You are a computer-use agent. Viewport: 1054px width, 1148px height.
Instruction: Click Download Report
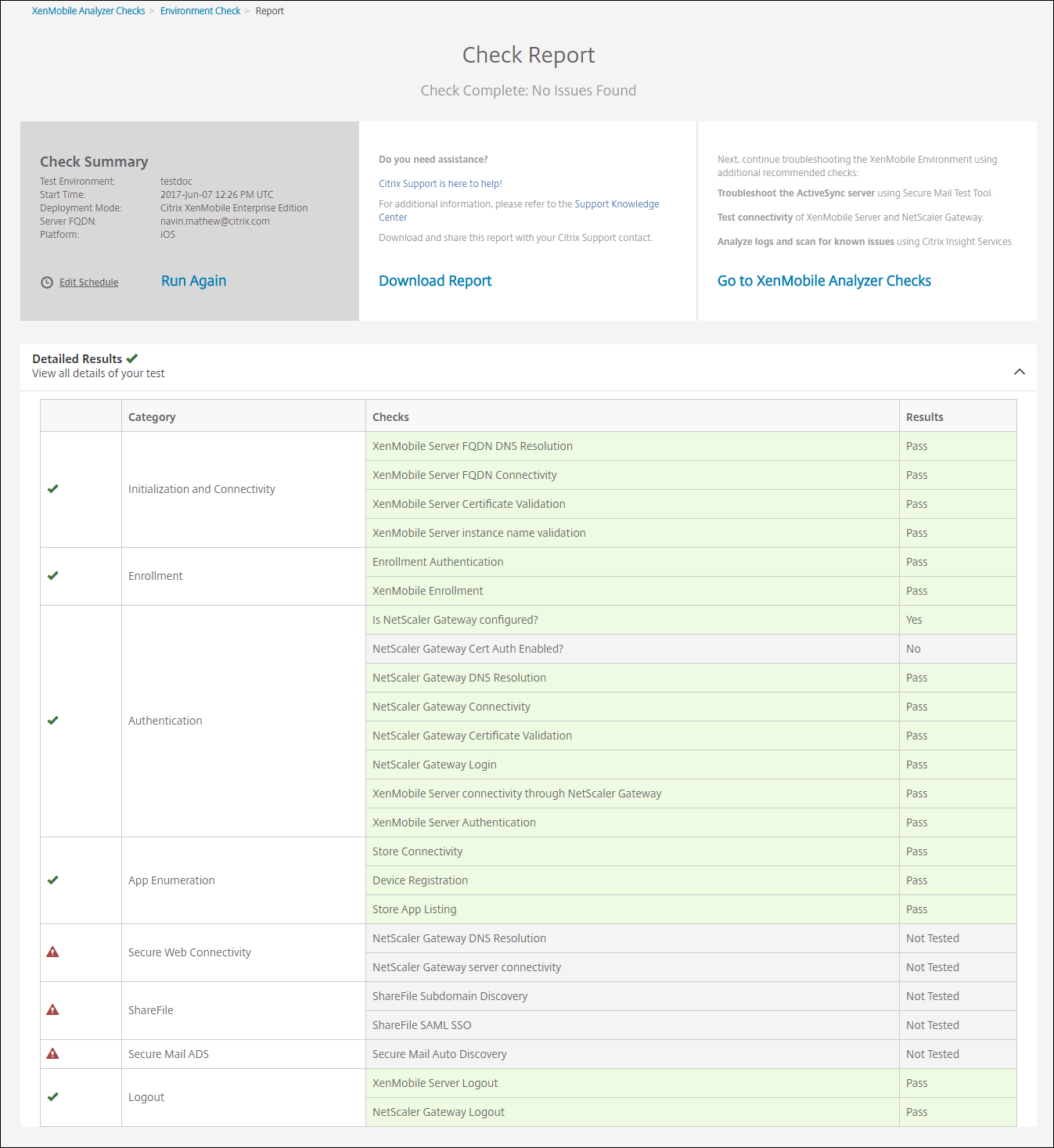pyautogui.click(x=435, y=281)
